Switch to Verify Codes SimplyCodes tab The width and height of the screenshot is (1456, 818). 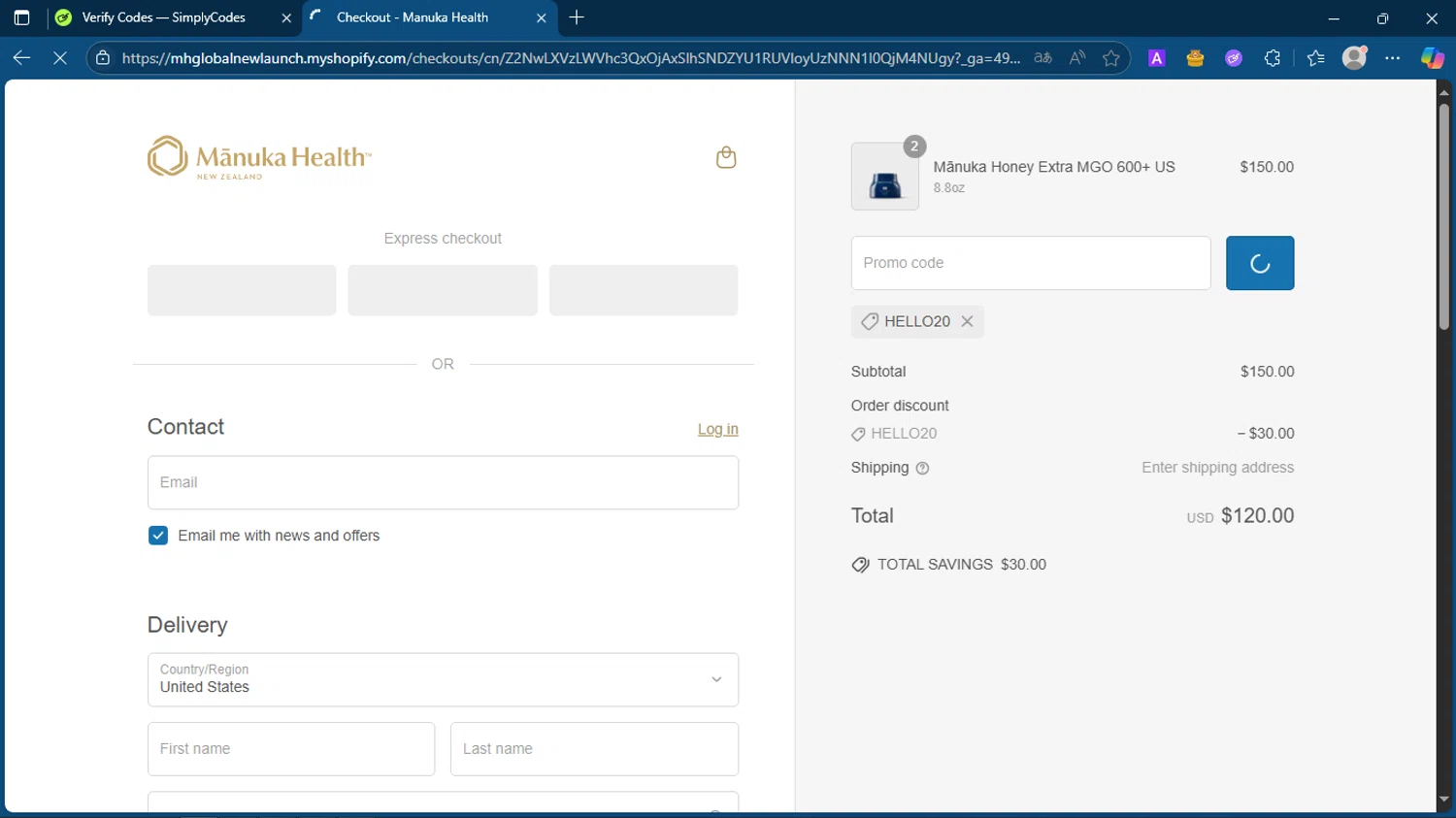[164, 17]
